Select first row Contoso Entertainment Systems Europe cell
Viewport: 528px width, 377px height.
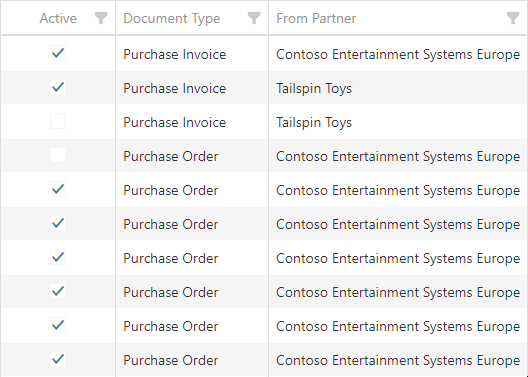tap(398, 54)
